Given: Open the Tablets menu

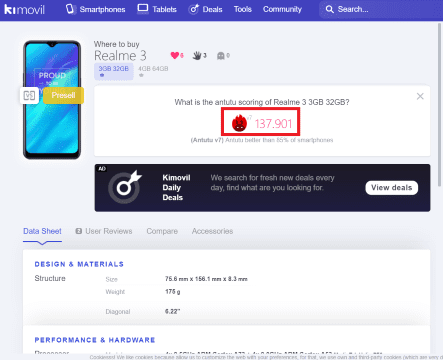Looking at the screenshot, I should coord(157,9).
